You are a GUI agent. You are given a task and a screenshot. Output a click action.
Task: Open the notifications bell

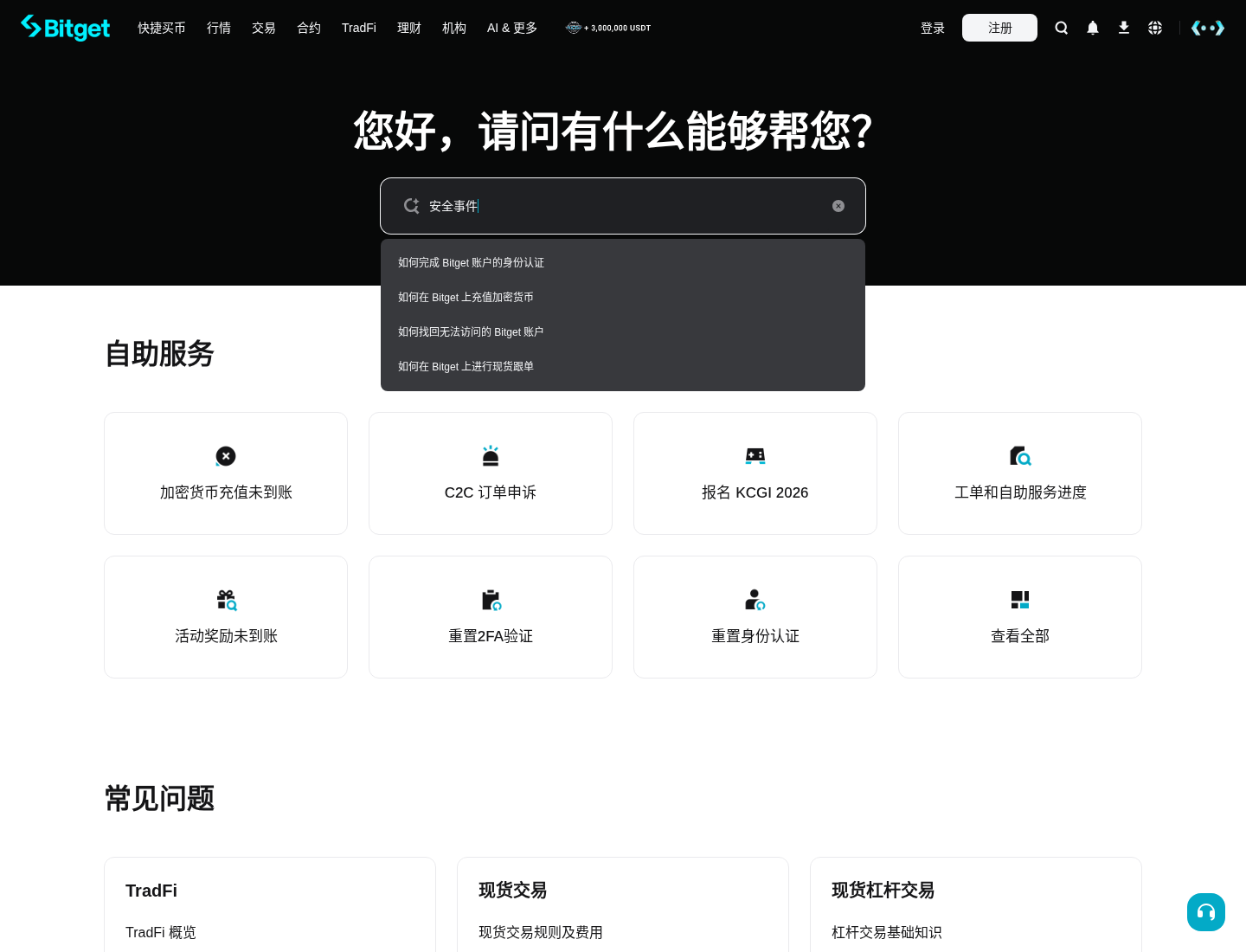(x=1093, y=28)
